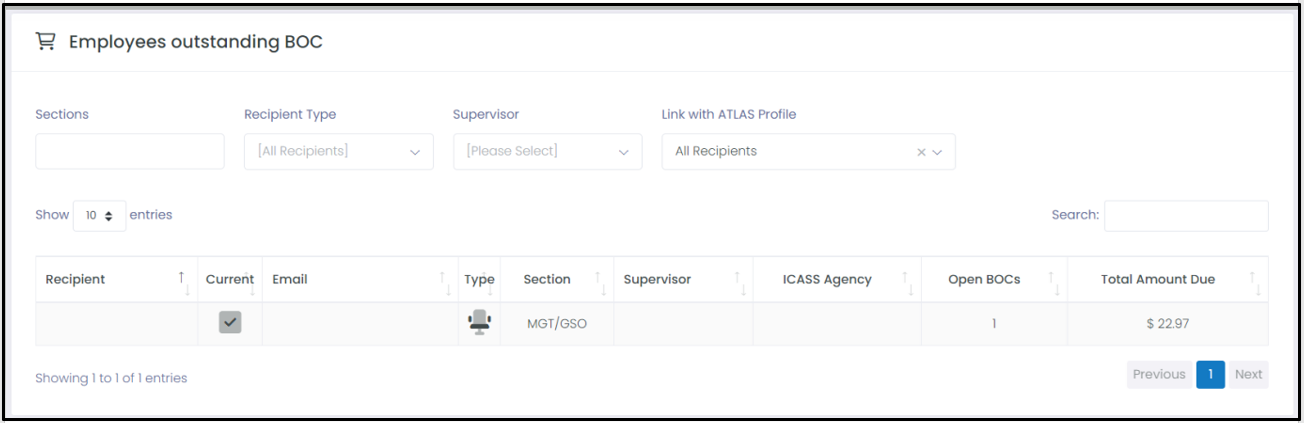Click into the Sections filter field

[x=130, y=152]
